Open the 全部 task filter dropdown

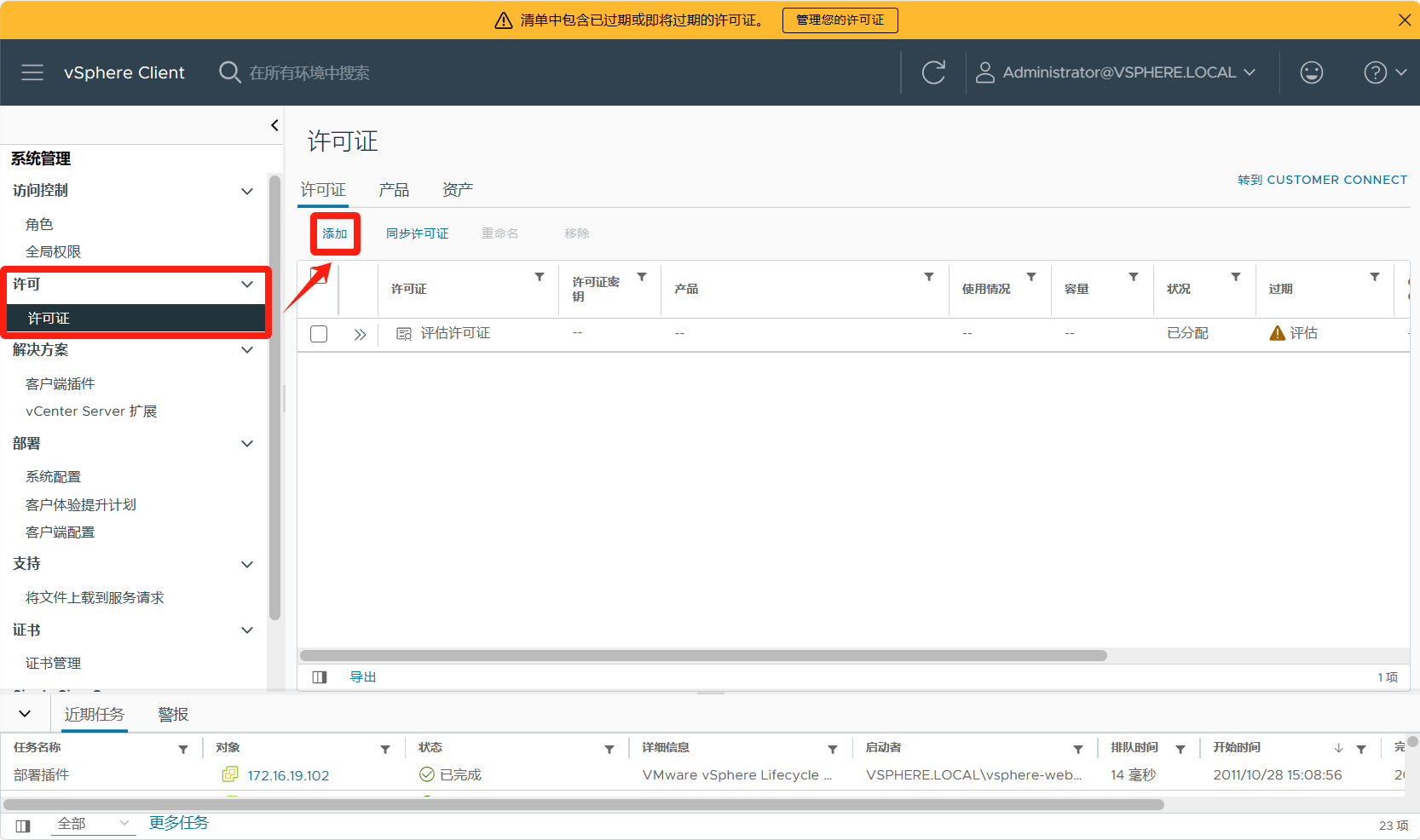[92, 824]
